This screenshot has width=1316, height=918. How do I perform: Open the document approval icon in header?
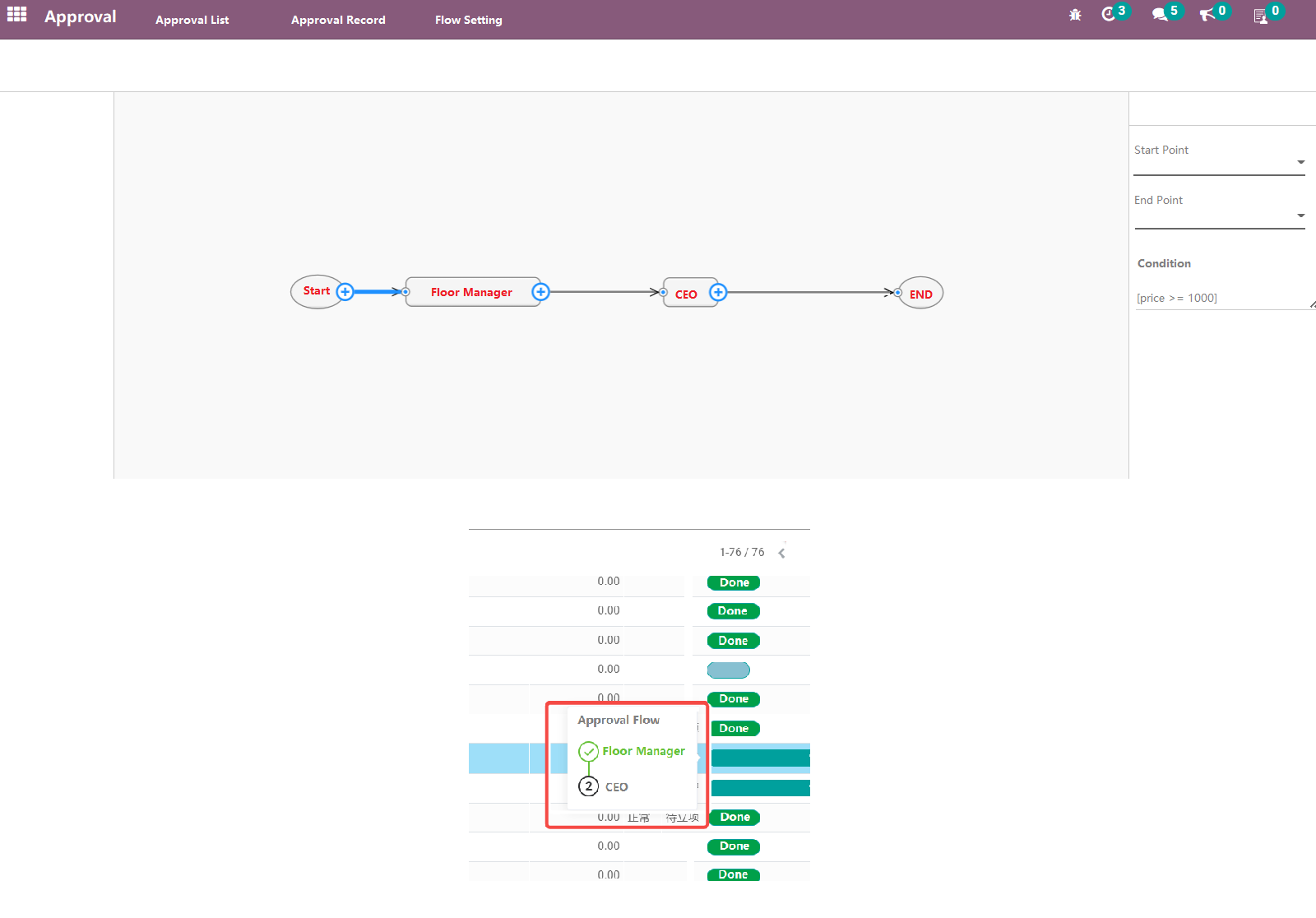pos(1260,16)
